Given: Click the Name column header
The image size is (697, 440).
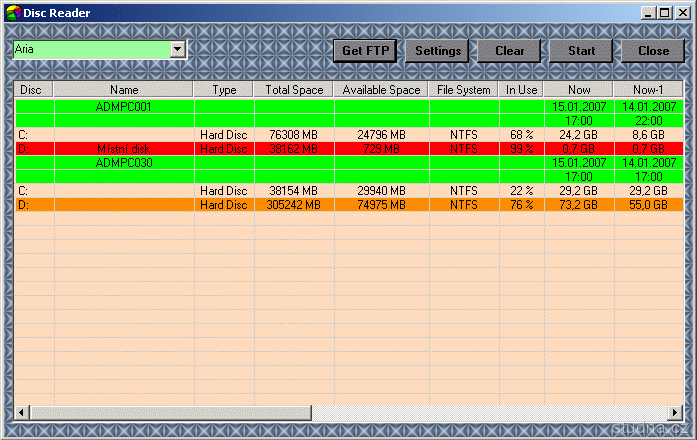Looking at the screenshot, I should click(x=124, y=90).
